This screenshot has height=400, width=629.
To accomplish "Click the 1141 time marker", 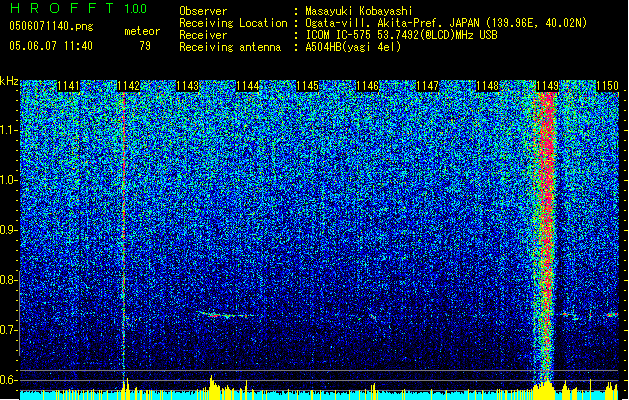I will pos(68,86).
